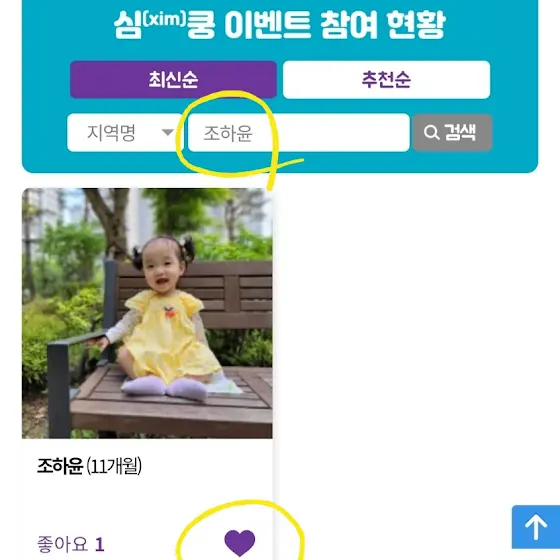Click the (11개월) age label
The width and height of the screenshot is (560, 560).
pos(114,466)
